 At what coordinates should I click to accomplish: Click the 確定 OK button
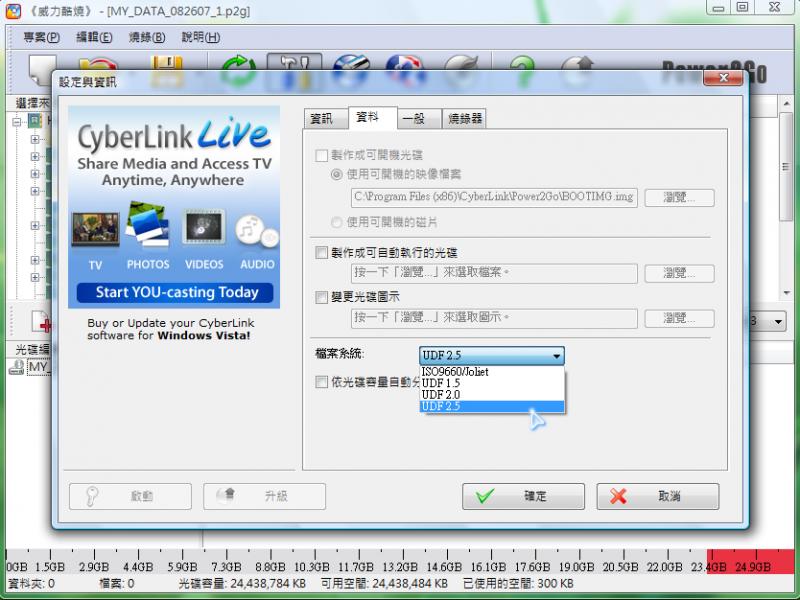click(x=523, y=496)
